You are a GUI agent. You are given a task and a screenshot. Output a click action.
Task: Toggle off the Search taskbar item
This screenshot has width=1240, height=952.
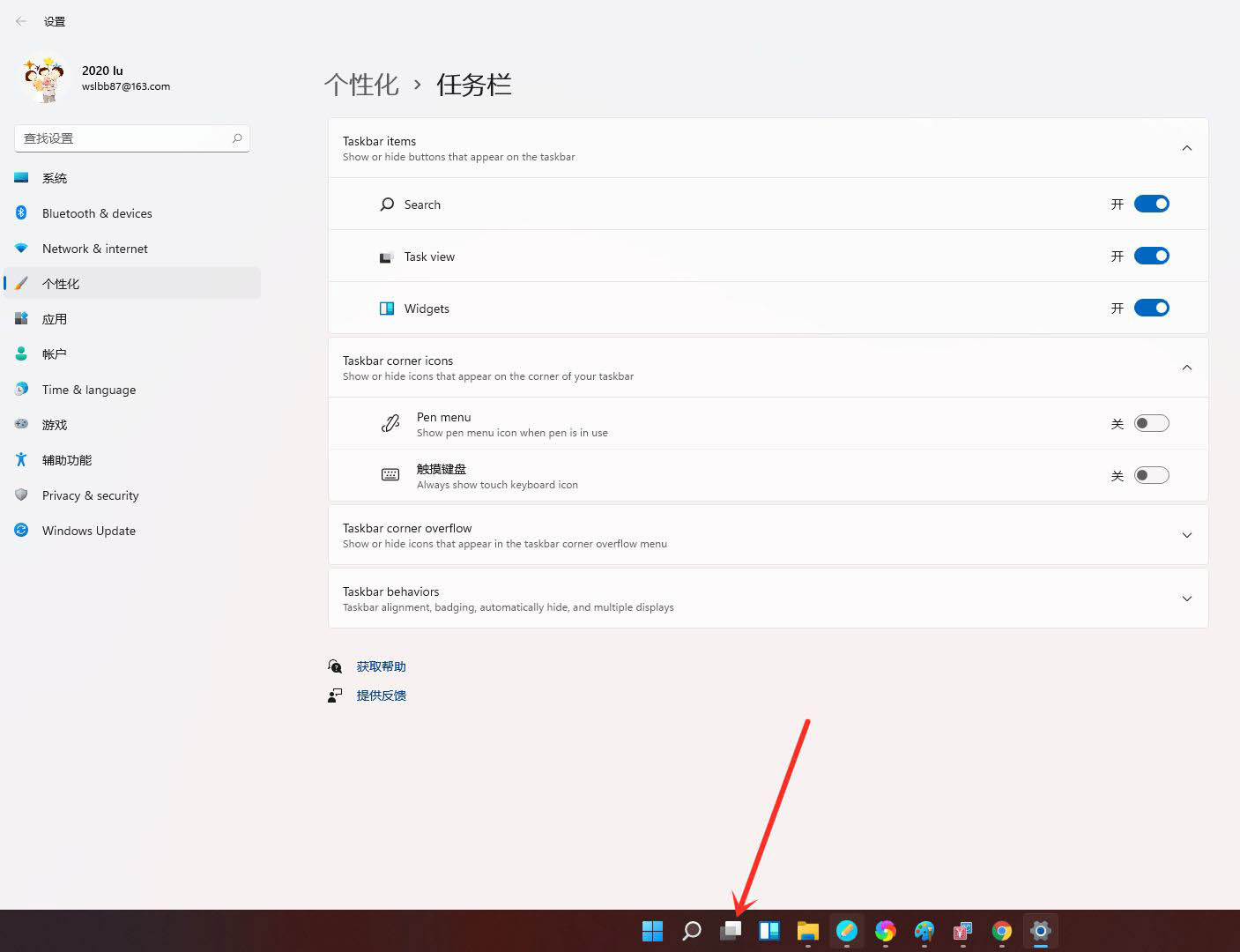(x=1151, y=204)
